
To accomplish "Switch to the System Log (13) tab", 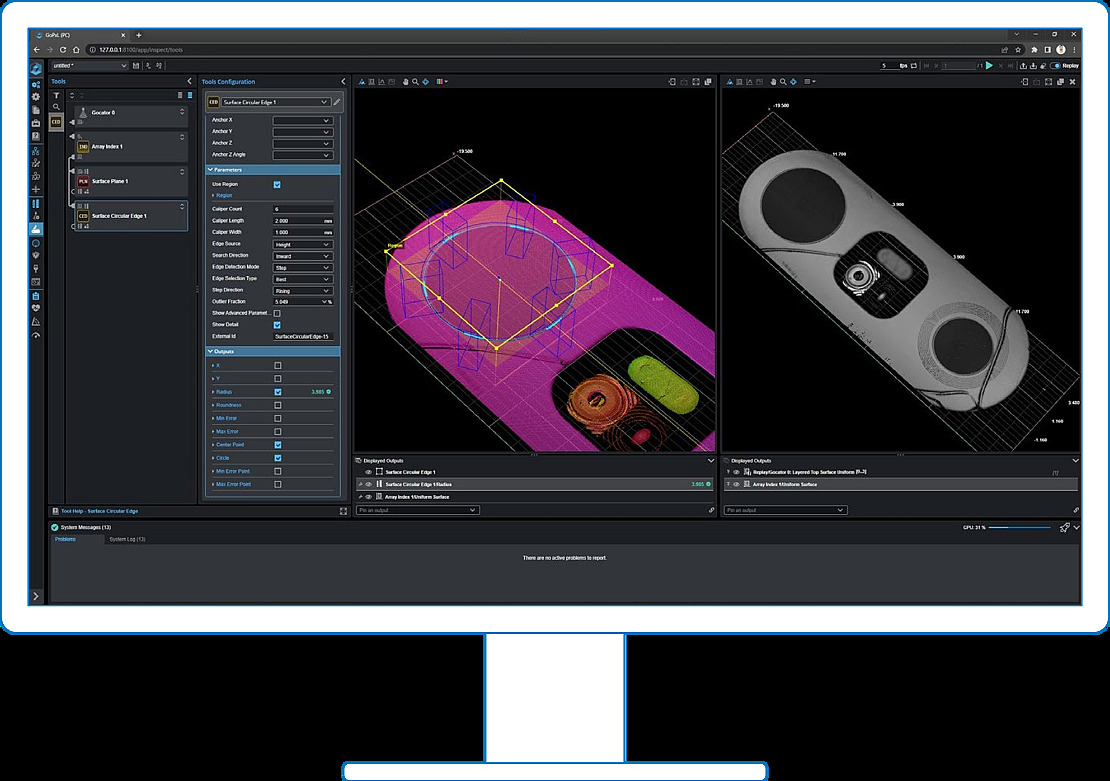I will [x=127, y=540].
